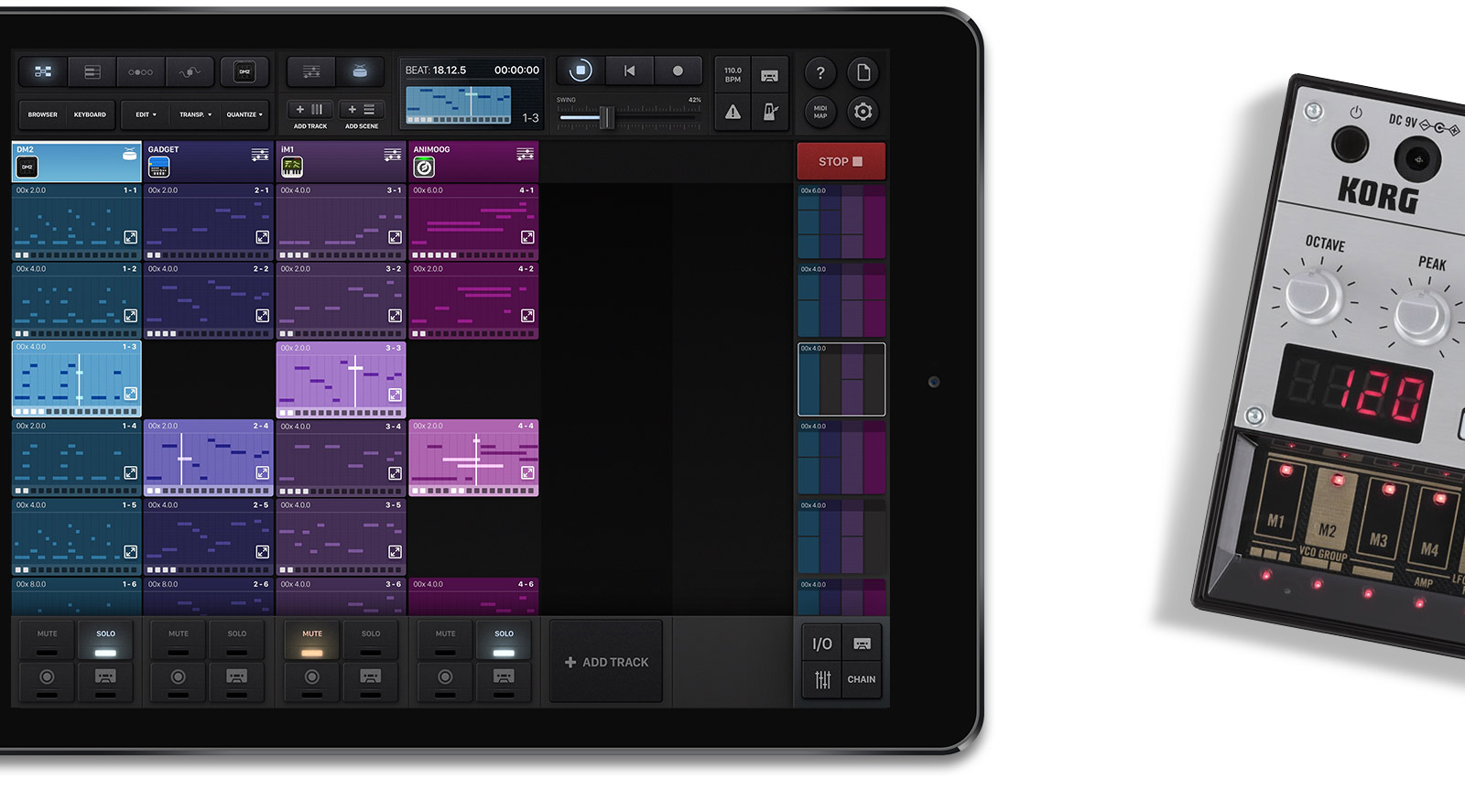Screen dimensions: 1465x812
Task: Click the metronome icon
Action: click(x=770, y=112)
